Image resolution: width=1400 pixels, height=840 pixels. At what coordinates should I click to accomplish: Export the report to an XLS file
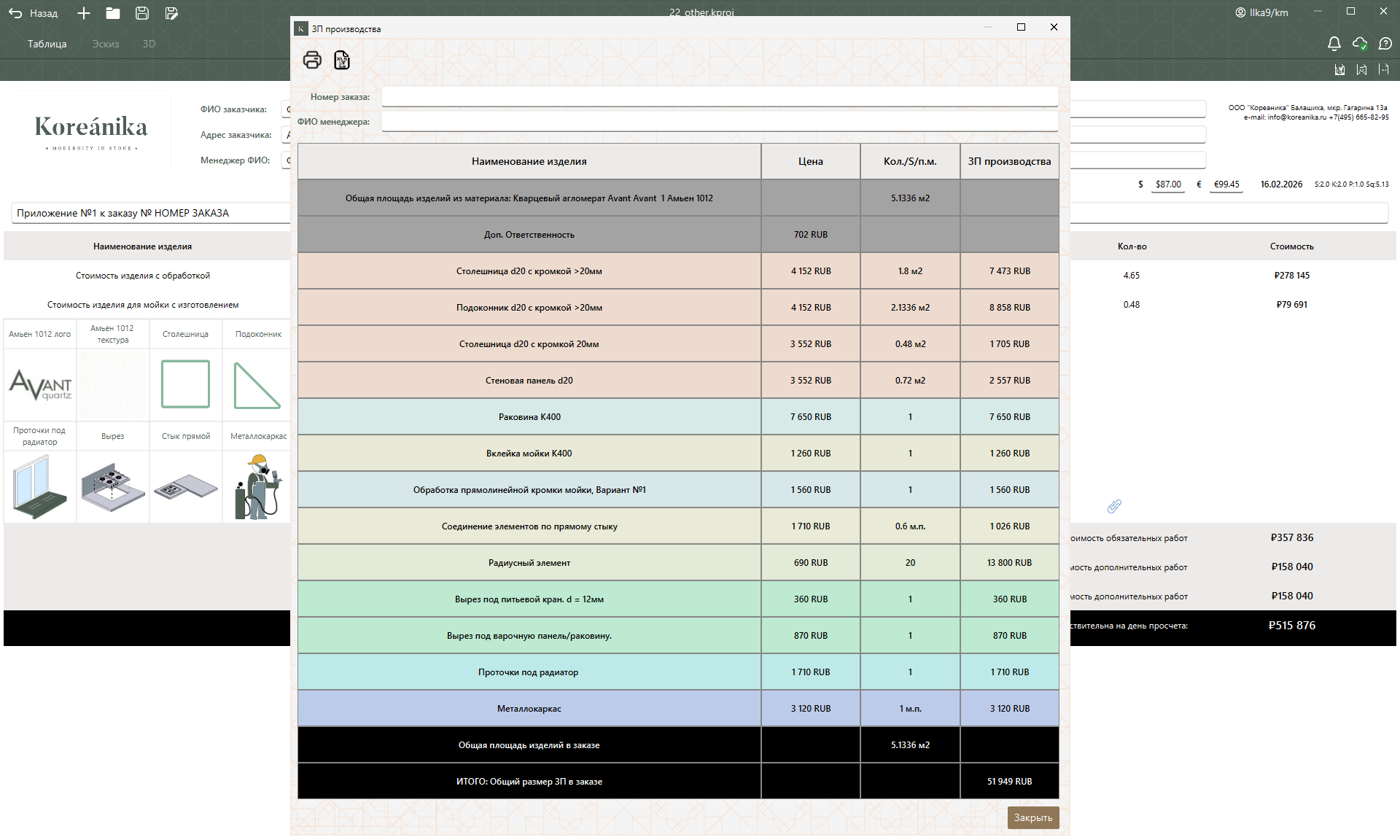tap(342, 60)
